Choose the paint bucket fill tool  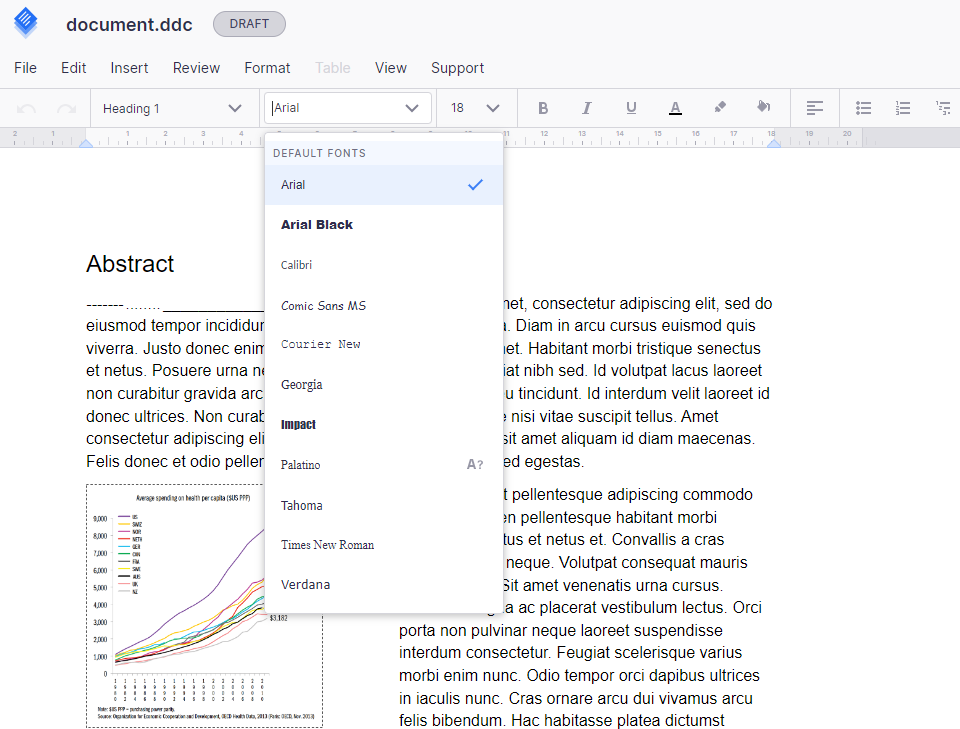pyautogui.click(x=763, y=107)
